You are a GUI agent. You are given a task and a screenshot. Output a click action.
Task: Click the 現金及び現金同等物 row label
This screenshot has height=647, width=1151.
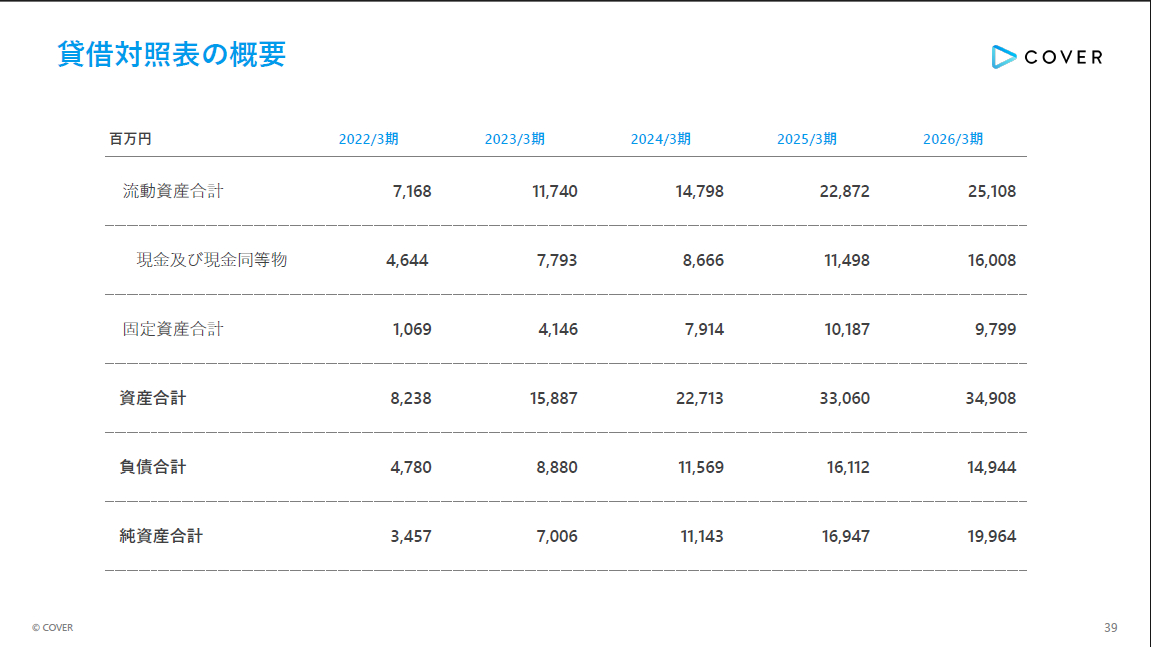(x=211, y=260)
